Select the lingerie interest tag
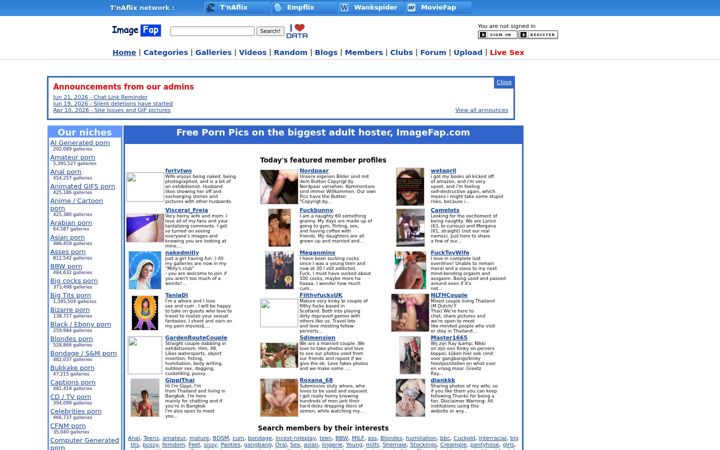Screen dimensions: 720x450 point(332,444)
